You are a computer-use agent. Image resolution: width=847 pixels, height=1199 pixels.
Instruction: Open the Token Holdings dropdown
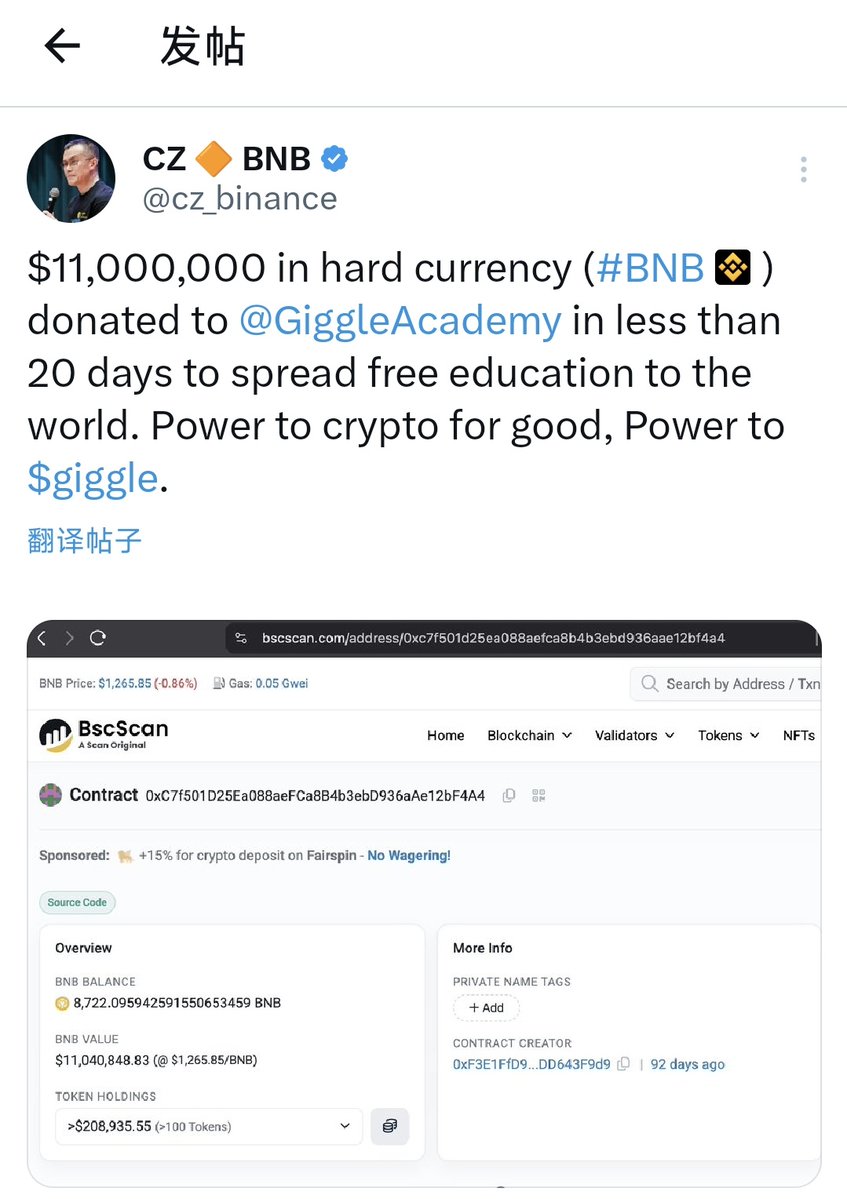(x=209, y=1126)
